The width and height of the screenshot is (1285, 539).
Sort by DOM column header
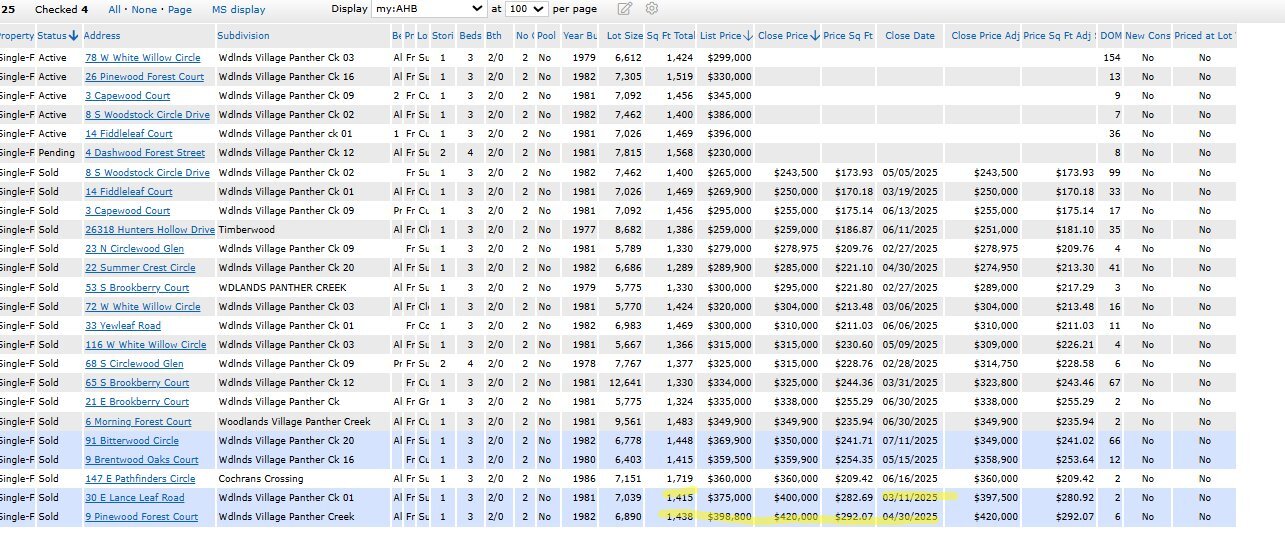pyautogui.click(x=1110, y=35)
